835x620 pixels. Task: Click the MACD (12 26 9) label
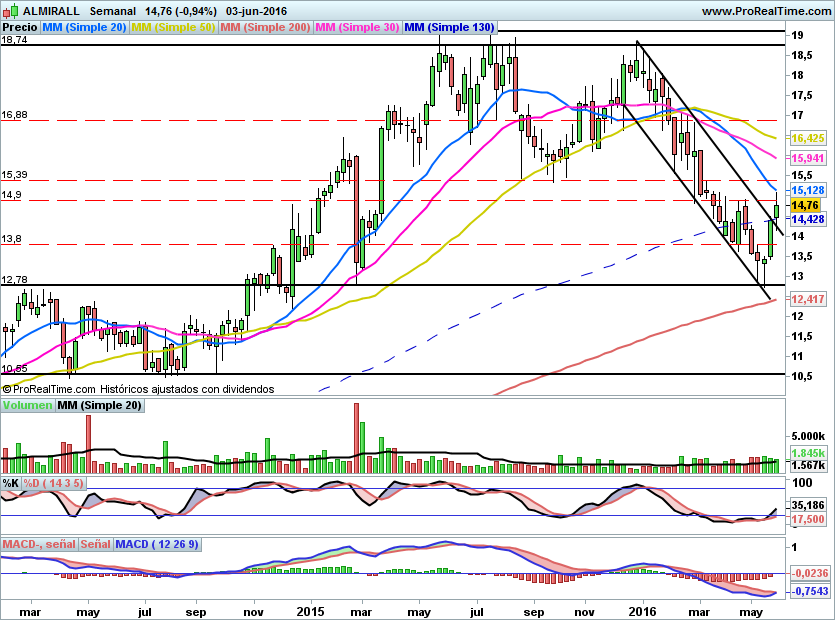157,544
